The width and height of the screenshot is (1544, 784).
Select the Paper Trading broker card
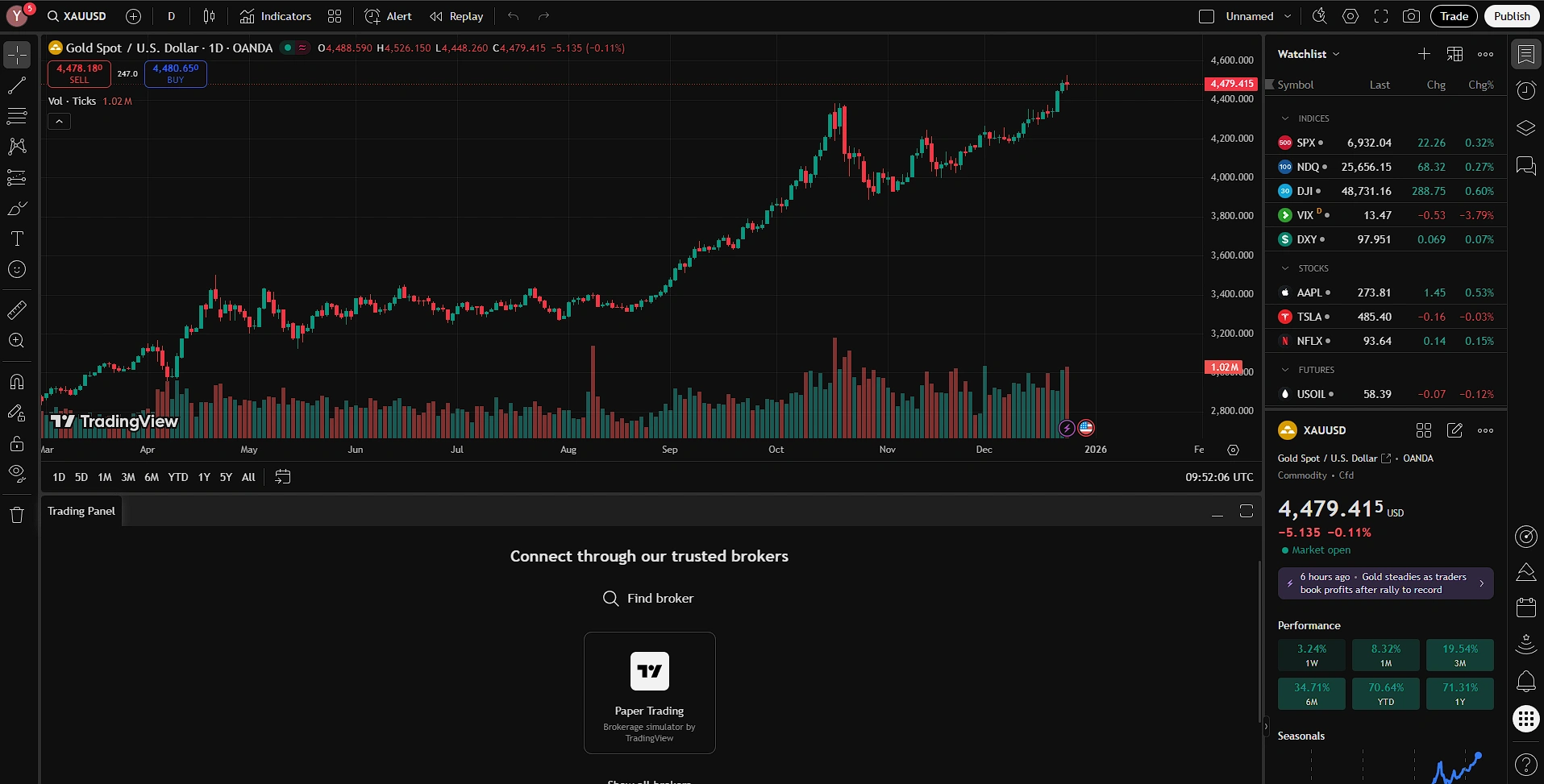(650, 693)
